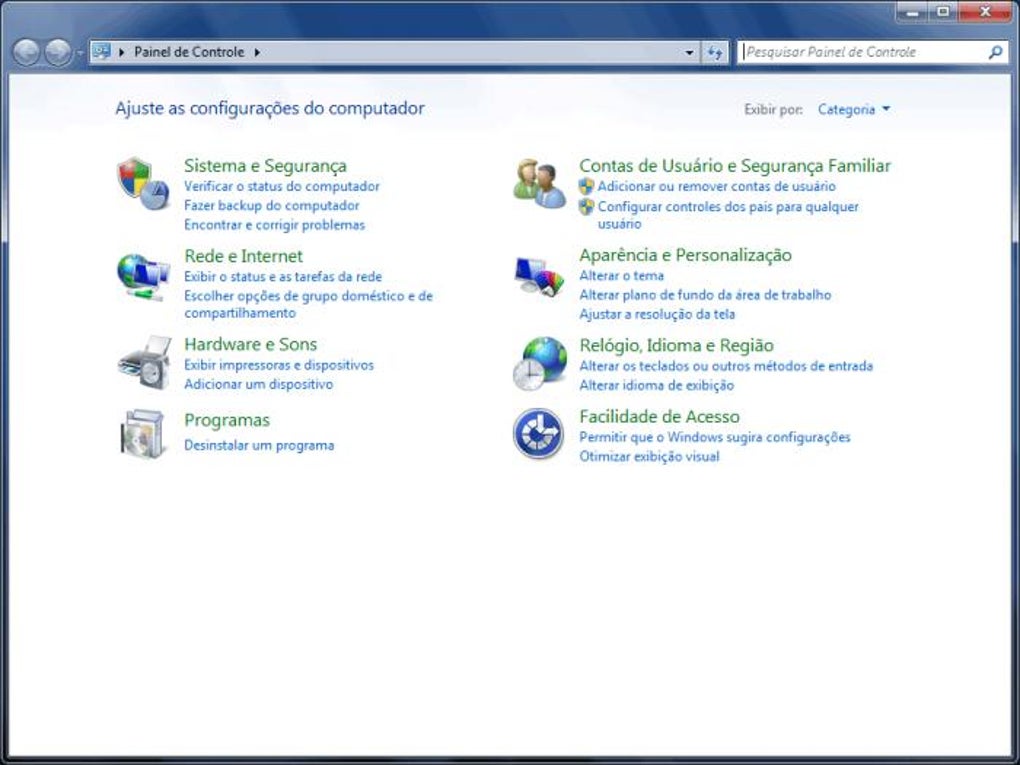
Task: Click the Control Panel icon in address bar
Action: [x=101, y=51]
